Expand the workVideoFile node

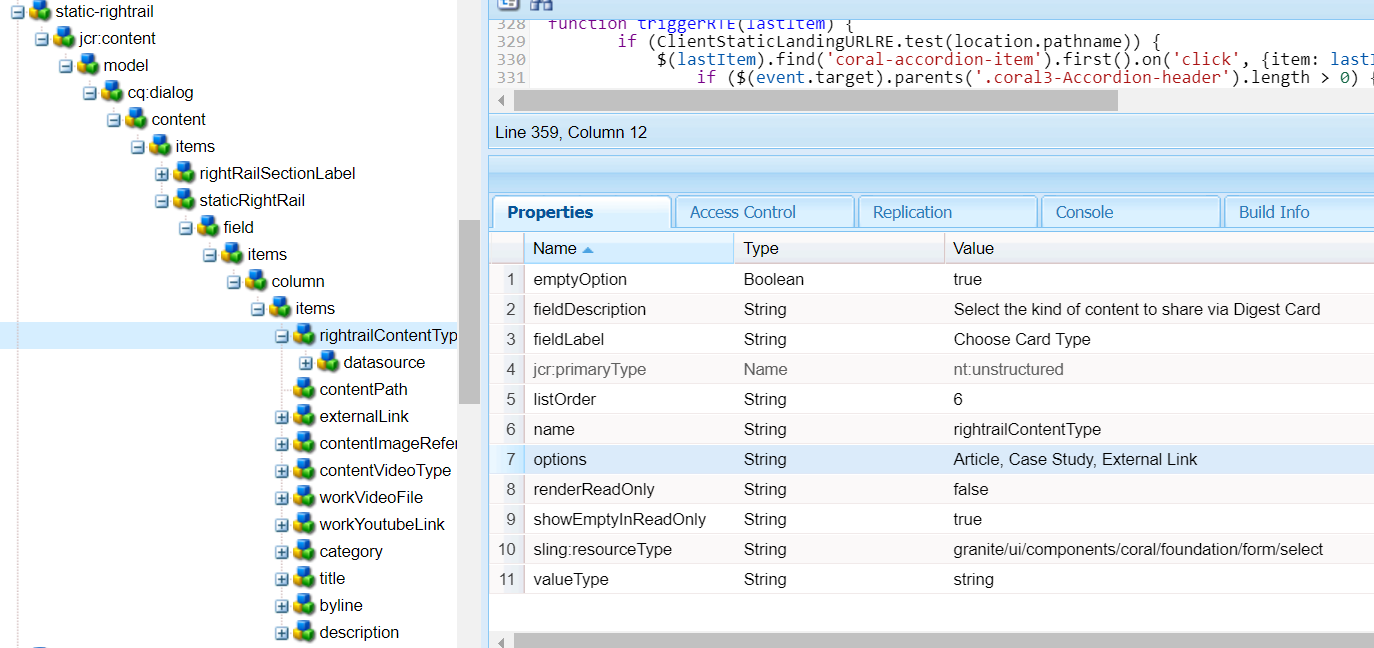281,497
